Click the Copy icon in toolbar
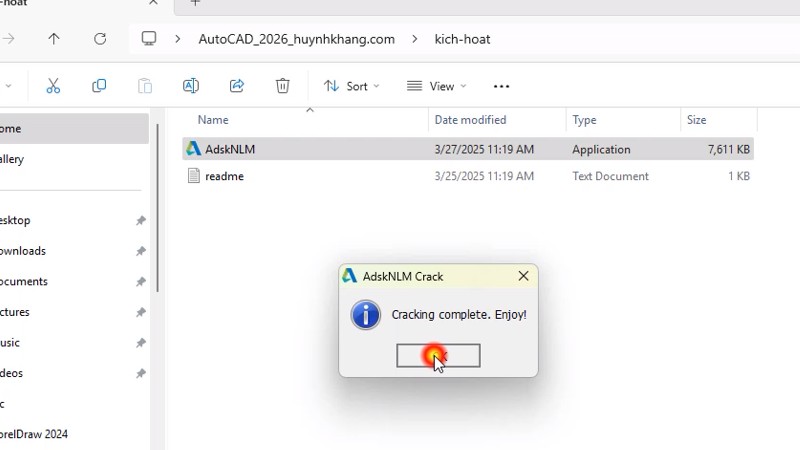This screenshot has height=450, width=800. coord(99,86)
